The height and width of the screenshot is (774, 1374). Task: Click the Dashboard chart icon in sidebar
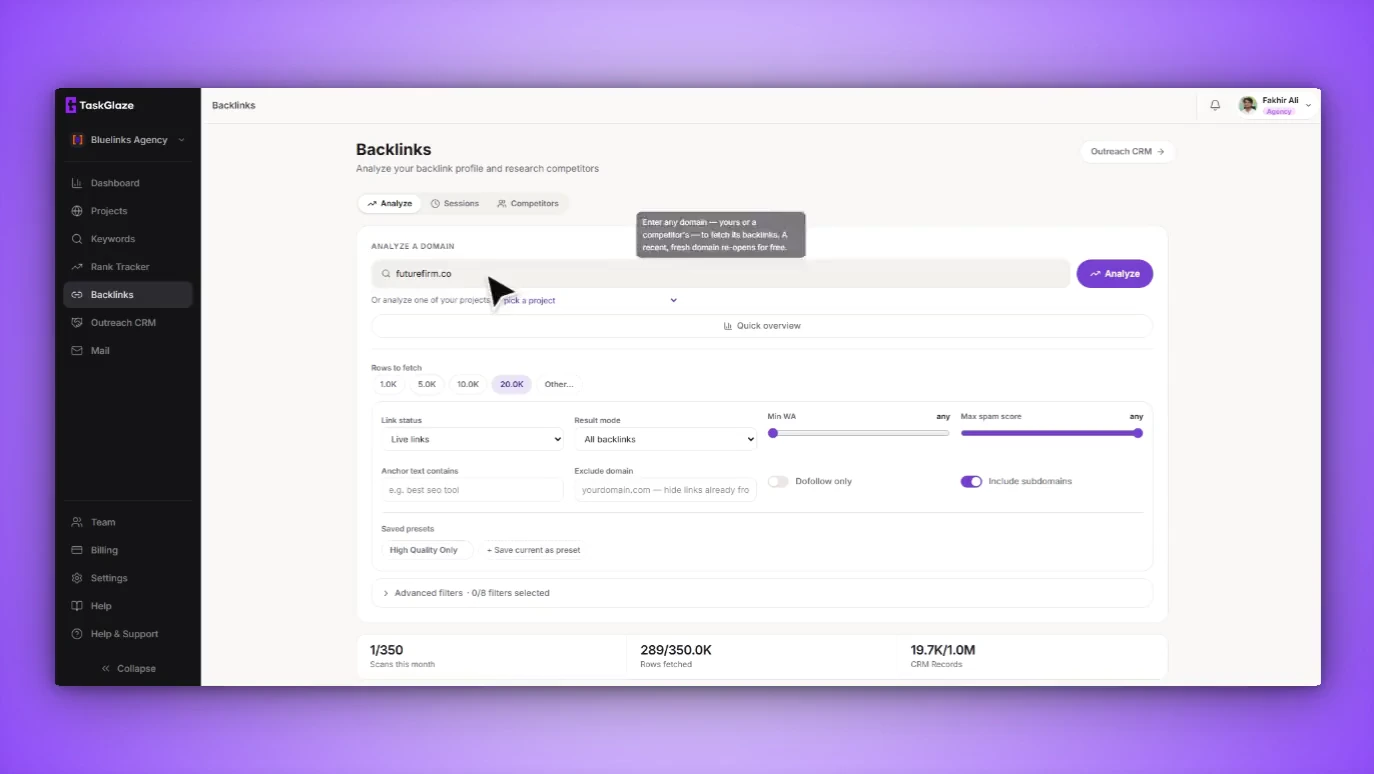pyautogui.click(x=77, y=183)
